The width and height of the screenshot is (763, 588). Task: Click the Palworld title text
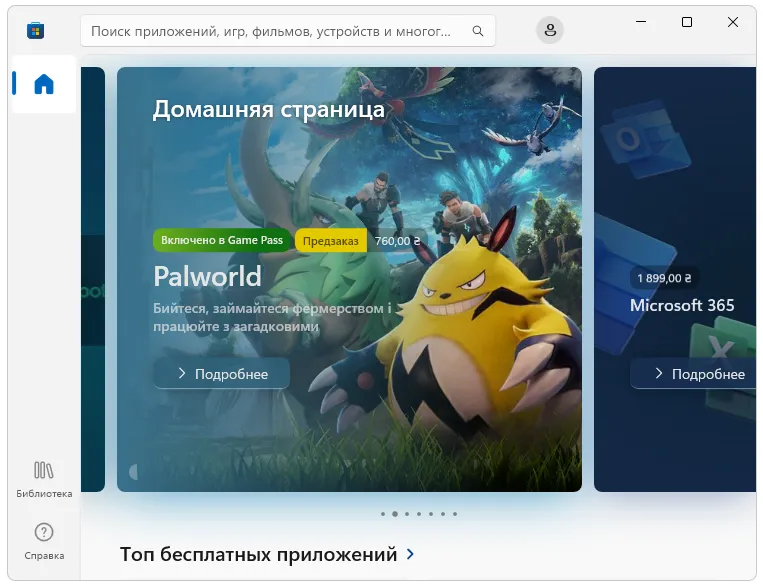pyautogui.click(x=207, y=276)
